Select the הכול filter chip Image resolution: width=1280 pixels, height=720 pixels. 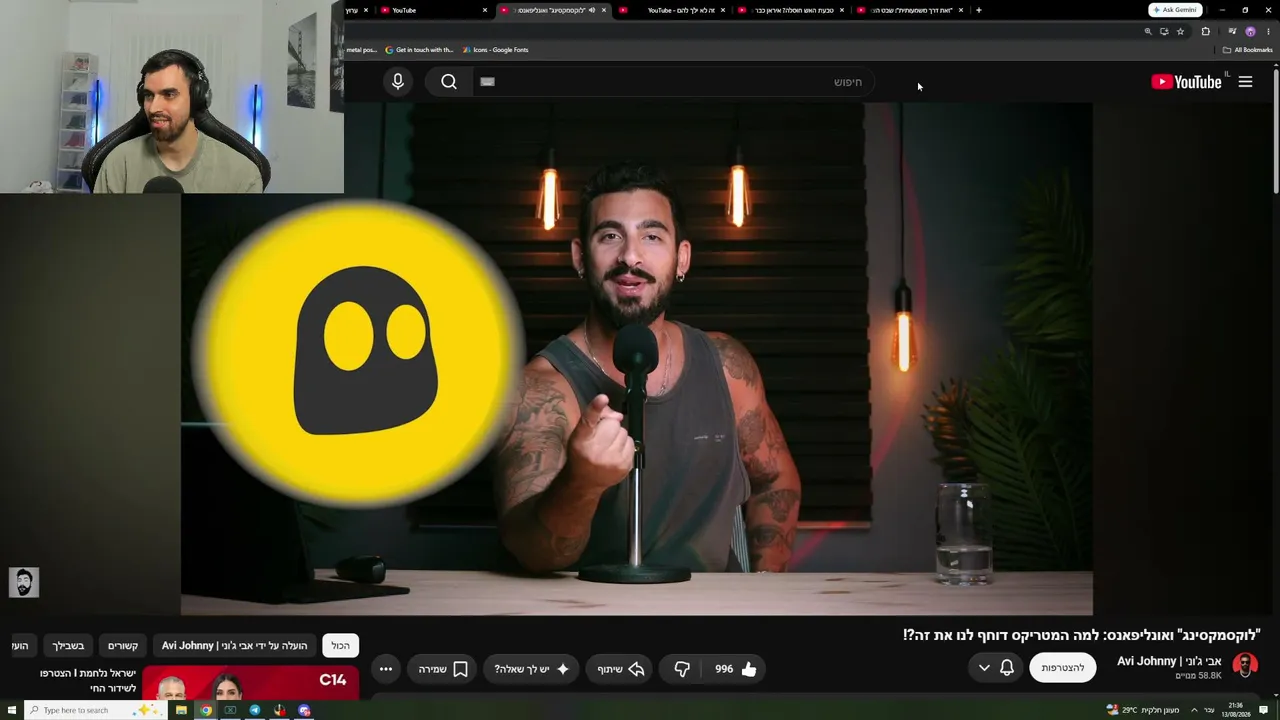point(341,646)
